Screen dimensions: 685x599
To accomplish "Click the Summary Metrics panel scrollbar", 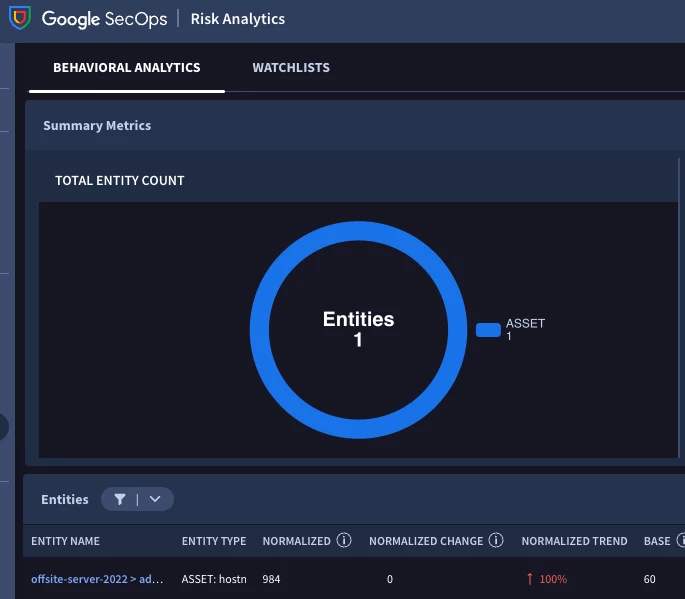I will [x=679, y=306].
